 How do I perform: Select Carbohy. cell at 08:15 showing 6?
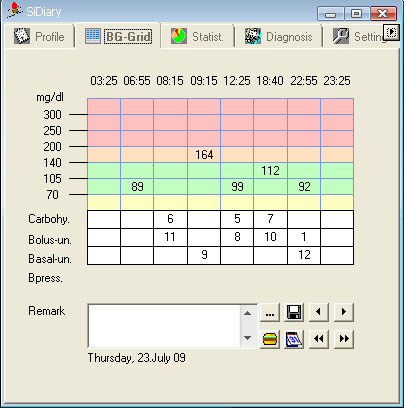click(x=170, y=219)
